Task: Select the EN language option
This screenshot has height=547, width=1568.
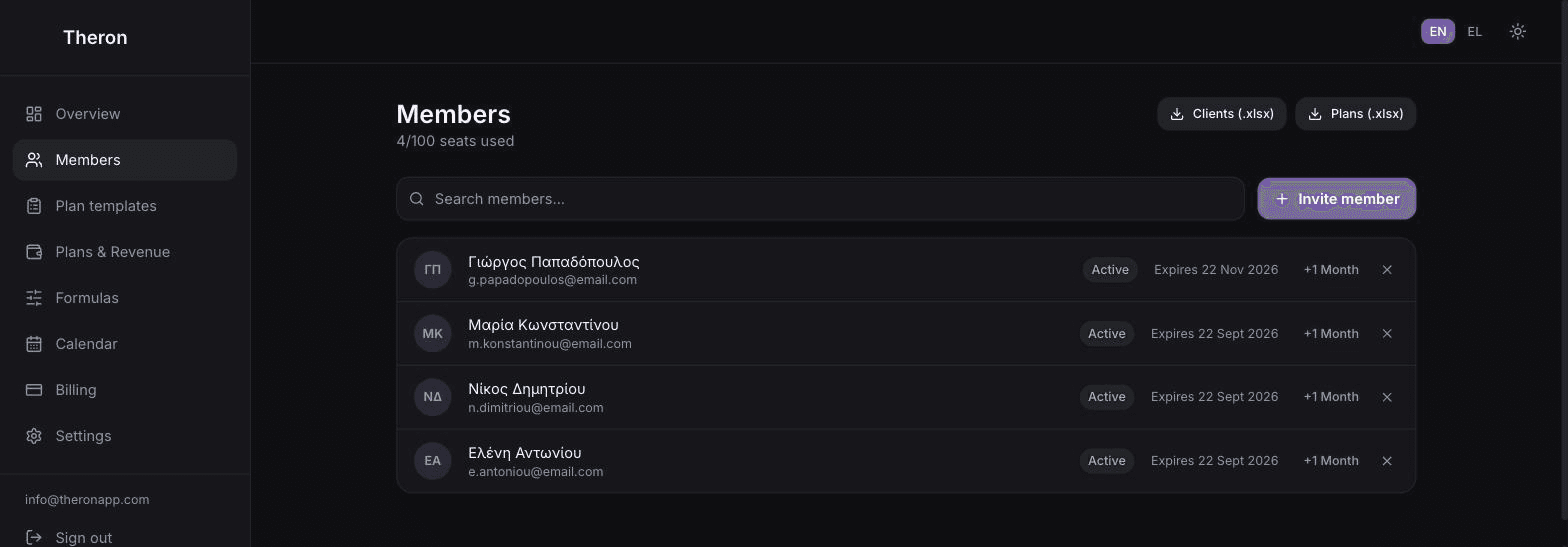Action: coord(1438,32)
